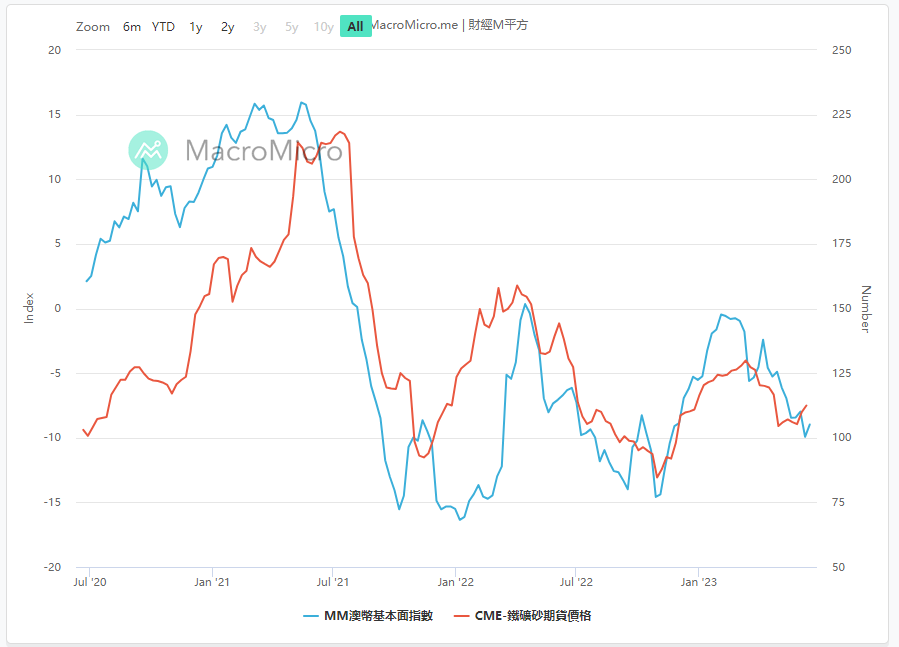
Task: Toggle MM澳幣基本面指數 series in legend
Action: [x=378, y=616]
